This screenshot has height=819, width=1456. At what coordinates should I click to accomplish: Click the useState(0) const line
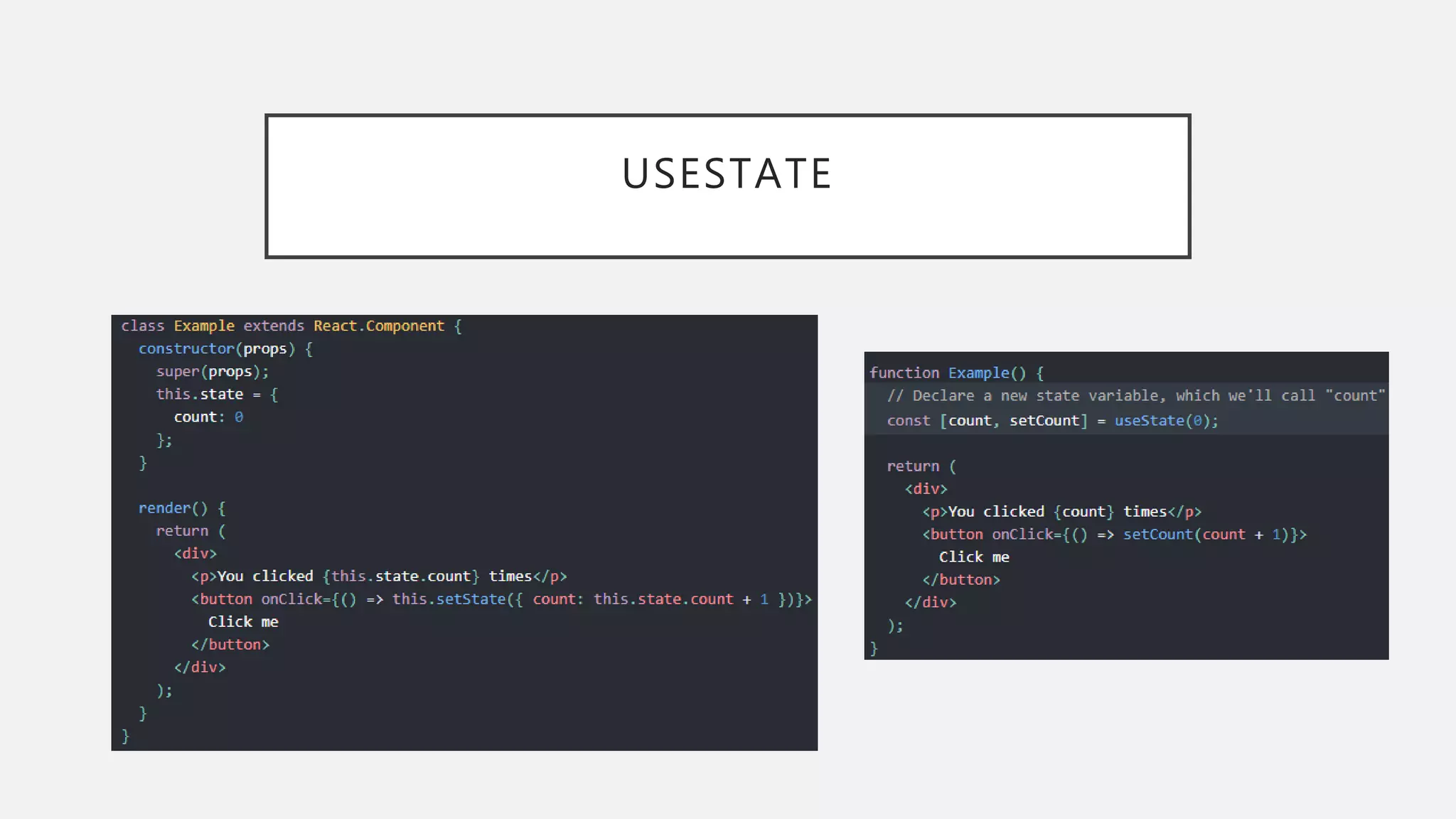[x=1052, y=421]
